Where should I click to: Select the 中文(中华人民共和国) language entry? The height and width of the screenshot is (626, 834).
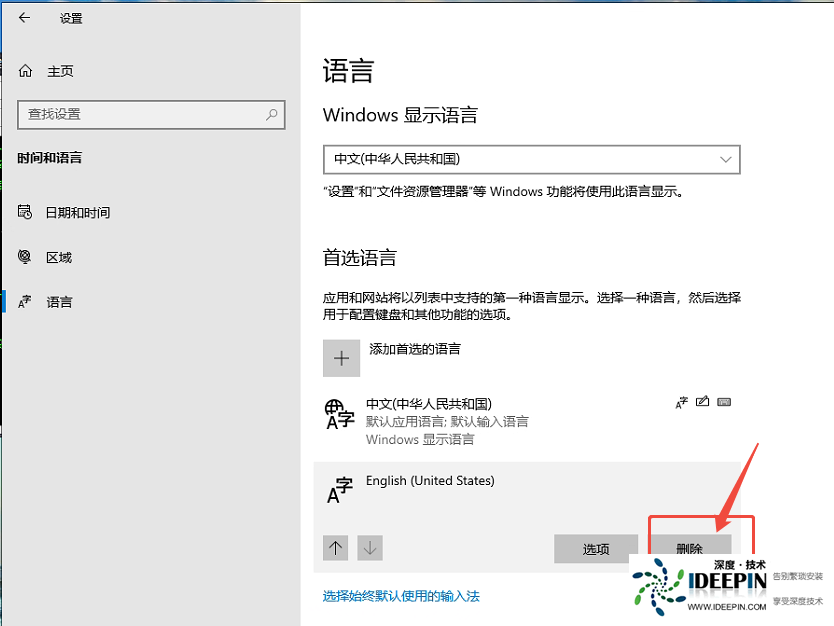tap(429, 404)
